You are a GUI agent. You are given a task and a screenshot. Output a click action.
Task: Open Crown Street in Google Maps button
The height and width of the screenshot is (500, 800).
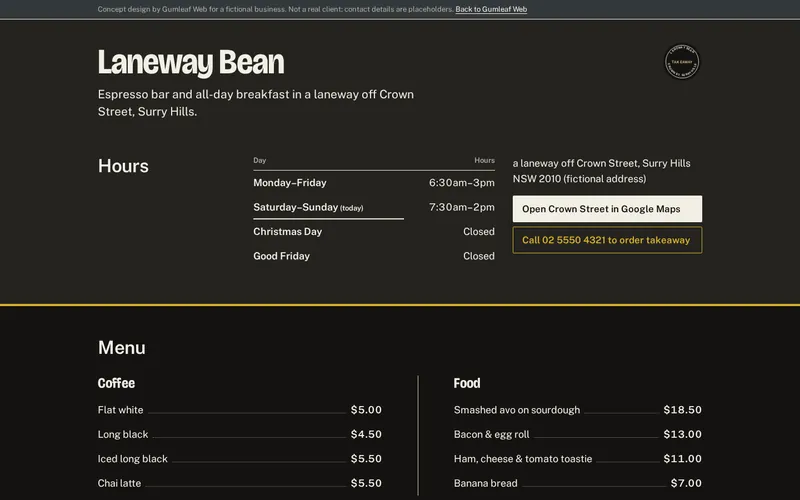[607, 209]
